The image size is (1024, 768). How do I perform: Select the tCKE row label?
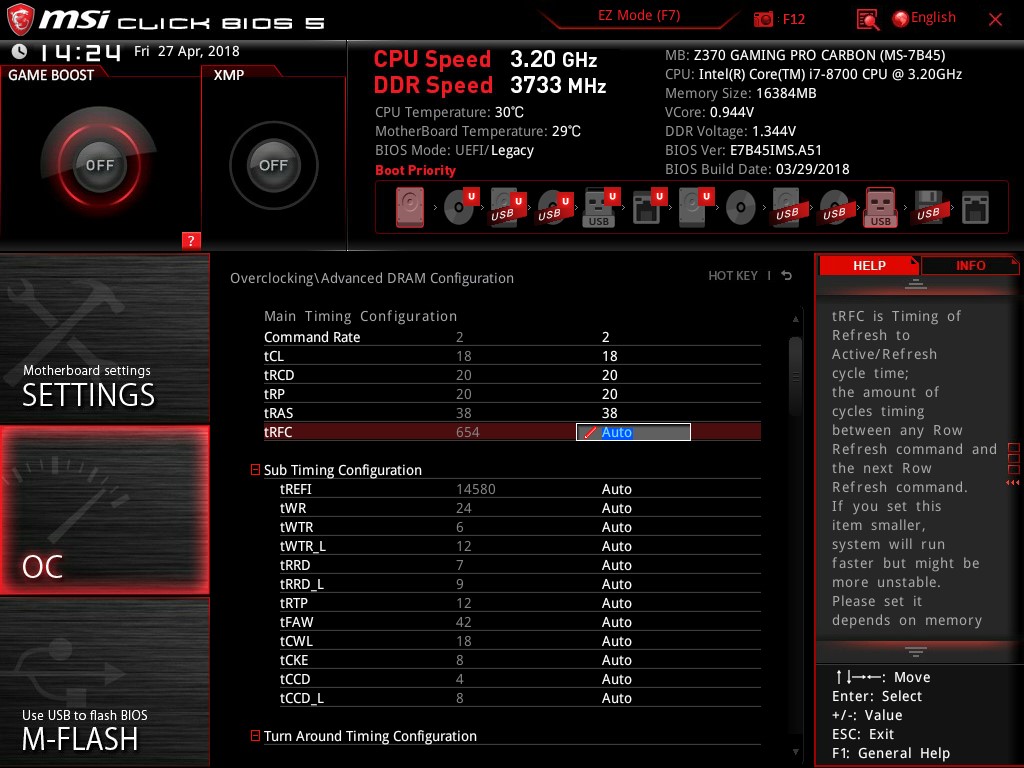(294, 660)
